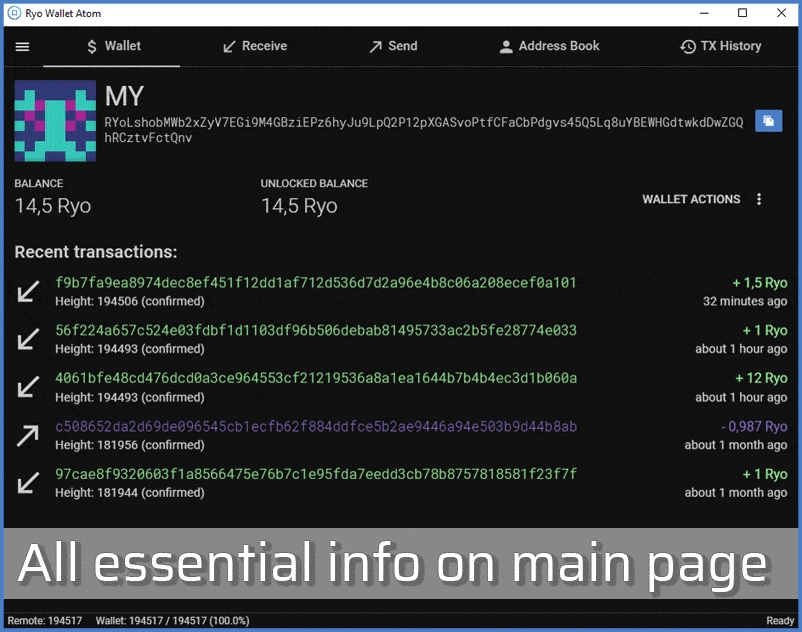Click 'Height: 194506 (confirmed)' text
This screenshot has width=802, height=632.
click(130, 301)
